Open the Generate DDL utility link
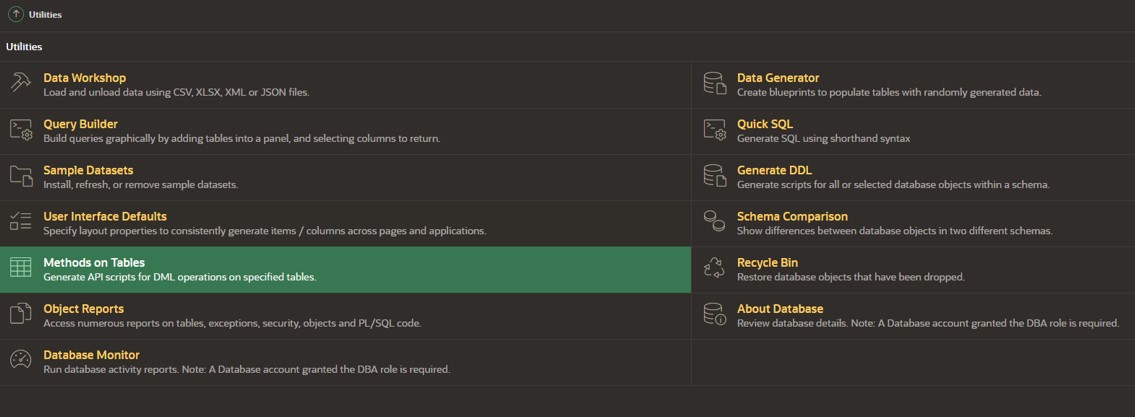The image size is (1135, 417). pos(775,170)
